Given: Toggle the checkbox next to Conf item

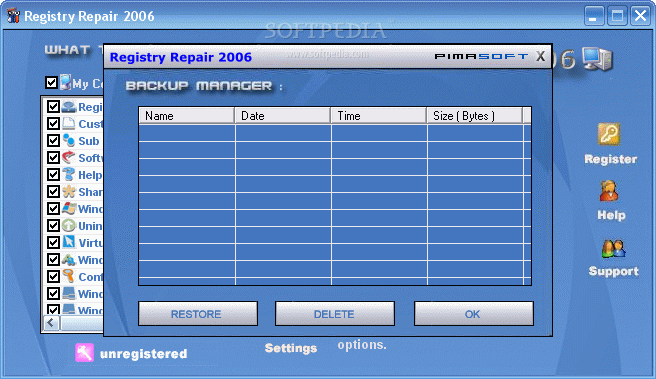Looking at the screenshot, I should (x=53, y=276).
